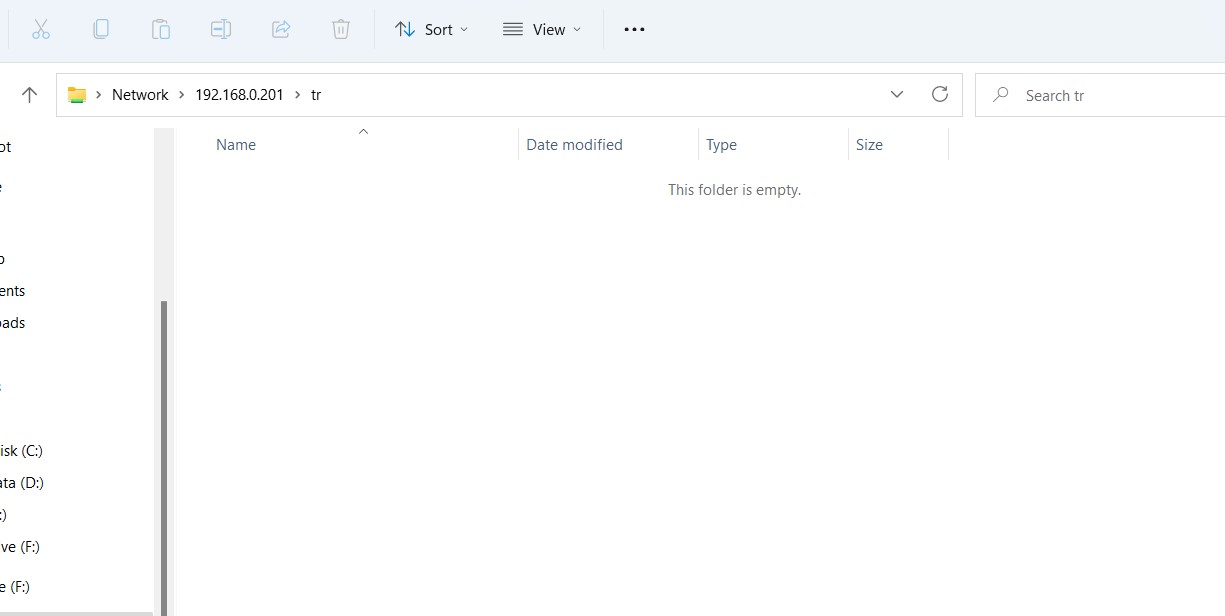
Task: Focus the Search tr input box
Action: click(1100, 95)
